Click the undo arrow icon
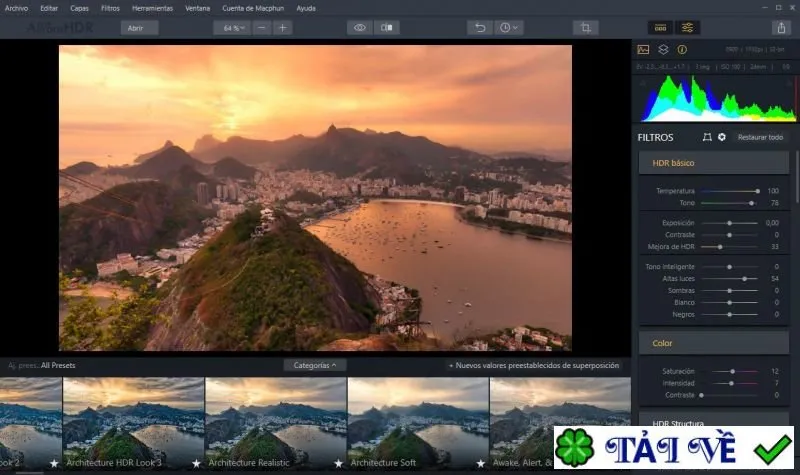Screen dimensions: 800x475 [x=480, y=28]
